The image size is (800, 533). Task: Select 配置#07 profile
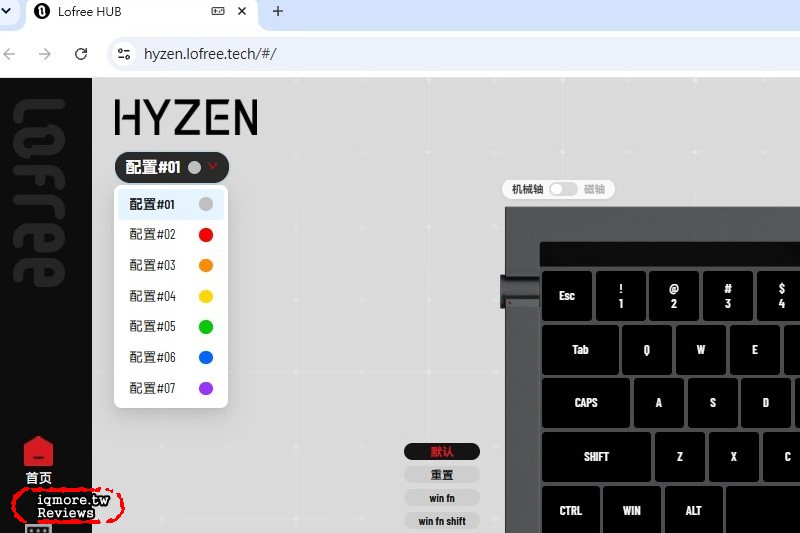click(171, 388)
